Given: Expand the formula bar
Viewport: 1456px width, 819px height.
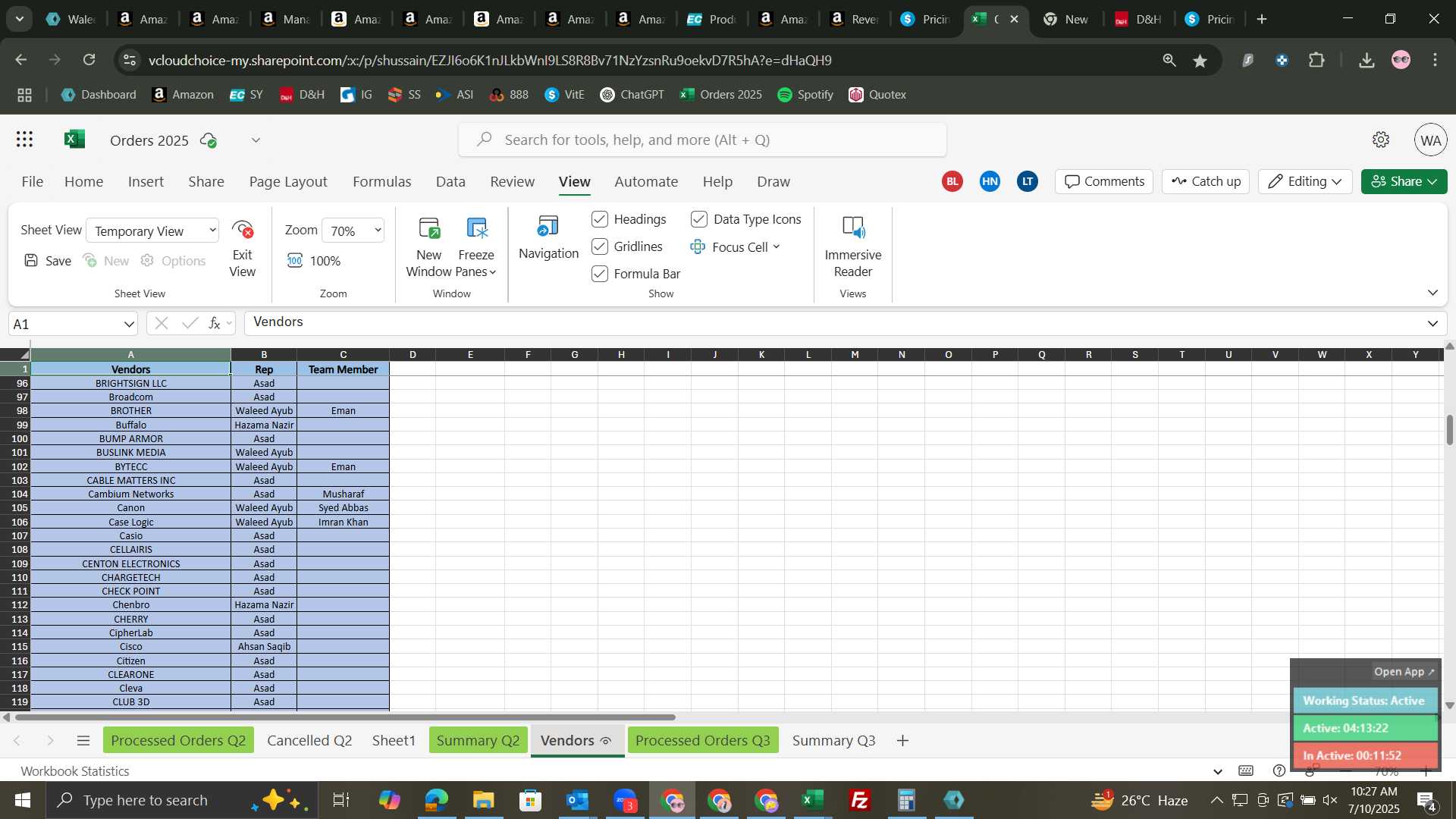Looking at the screenshot, I should tap(1432, 324).
